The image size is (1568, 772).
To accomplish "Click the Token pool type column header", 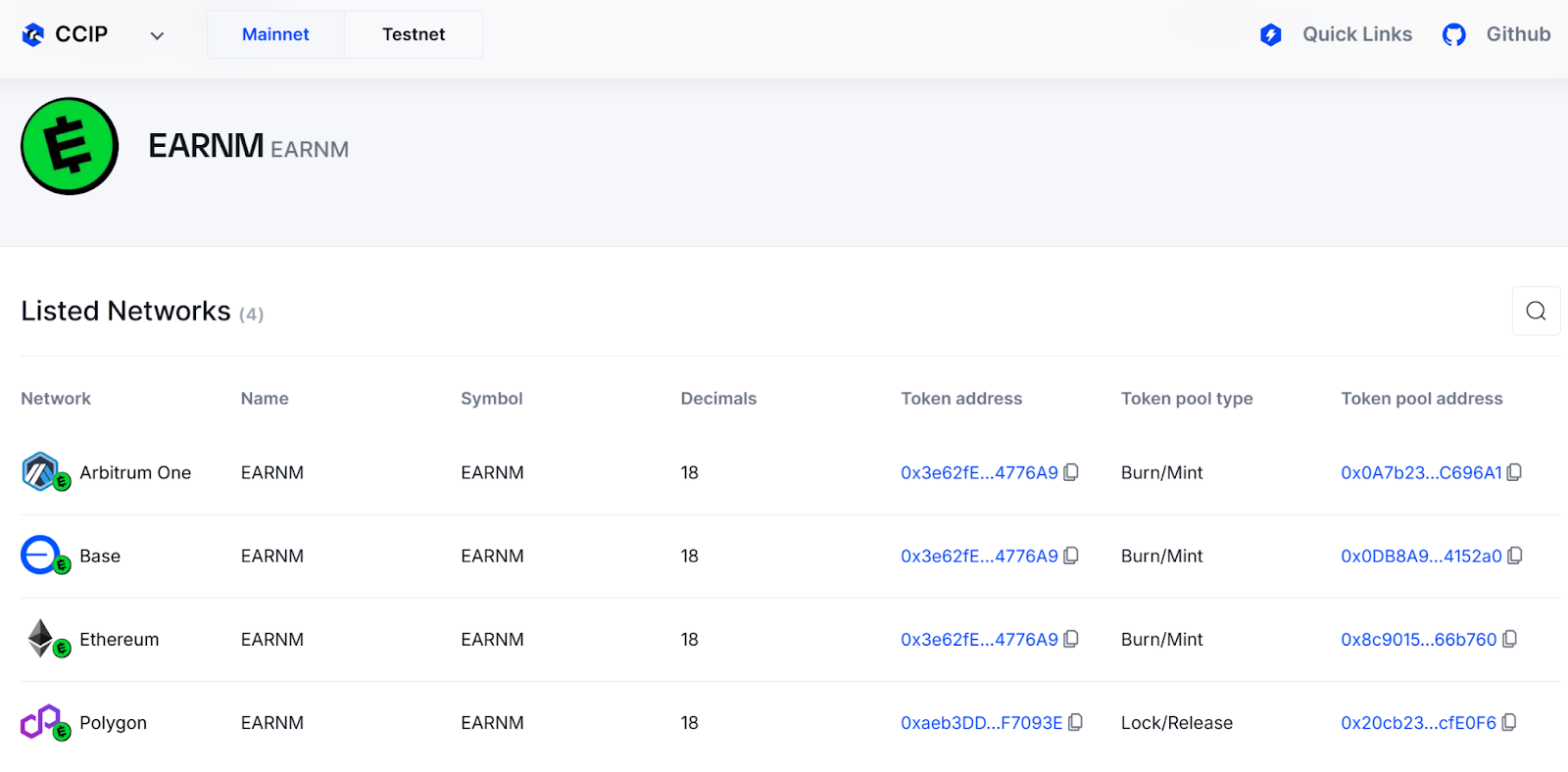I will pos(1187,399).
